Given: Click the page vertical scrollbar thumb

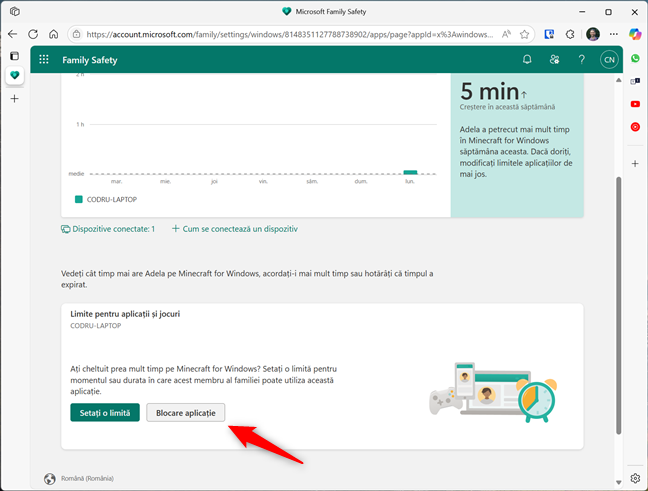Looking at the screenshot, I should click(619, 306).
